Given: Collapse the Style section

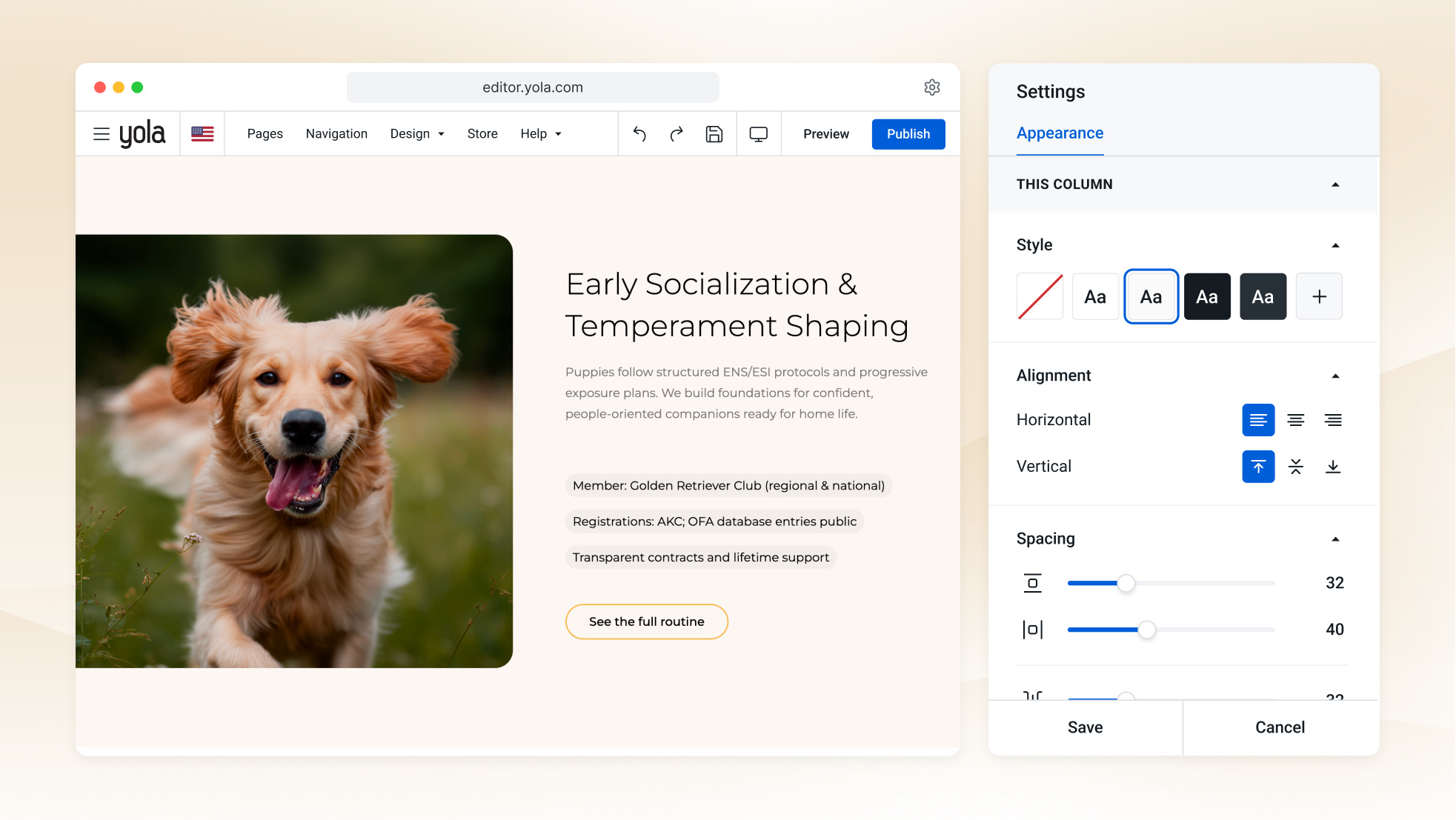Looking at the screenshot, I should coord(1335,245).
